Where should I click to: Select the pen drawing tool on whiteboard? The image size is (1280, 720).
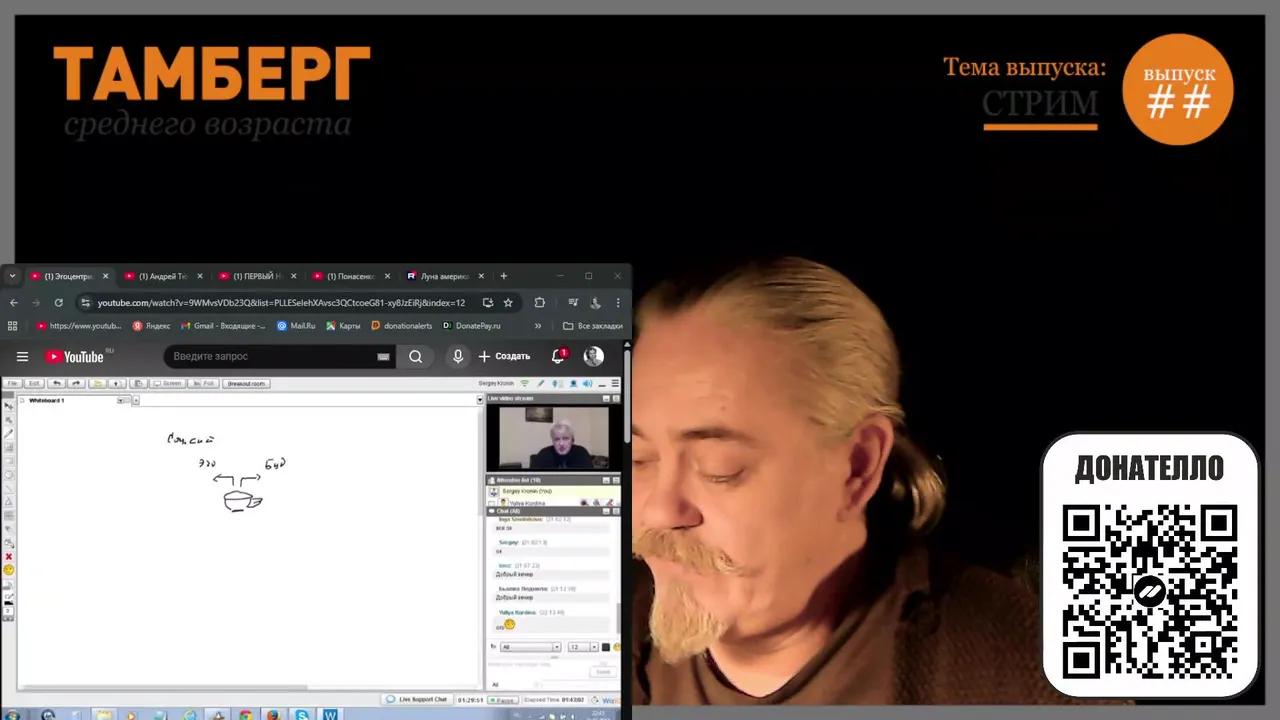[x=8, y=433]
